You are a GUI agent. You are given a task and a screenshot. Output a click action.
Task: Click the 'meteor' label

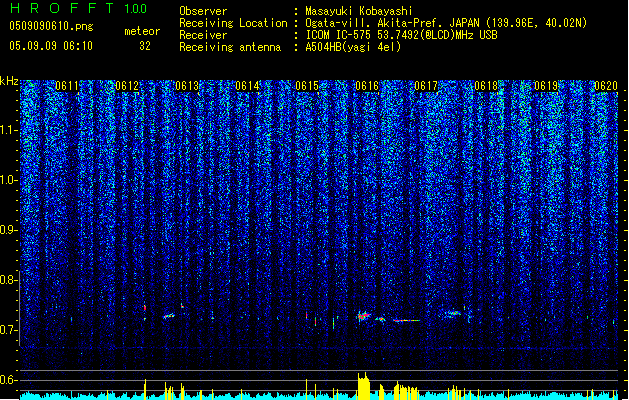tap(142, 31)
